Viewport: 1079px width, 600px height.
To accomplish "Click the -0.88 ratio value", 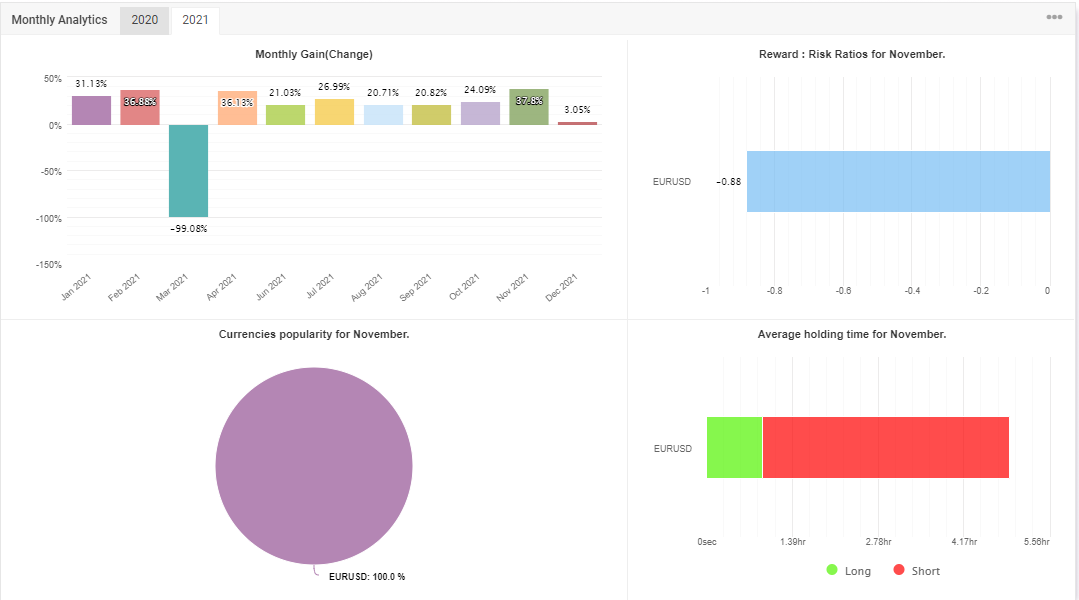I will (729, 182).
